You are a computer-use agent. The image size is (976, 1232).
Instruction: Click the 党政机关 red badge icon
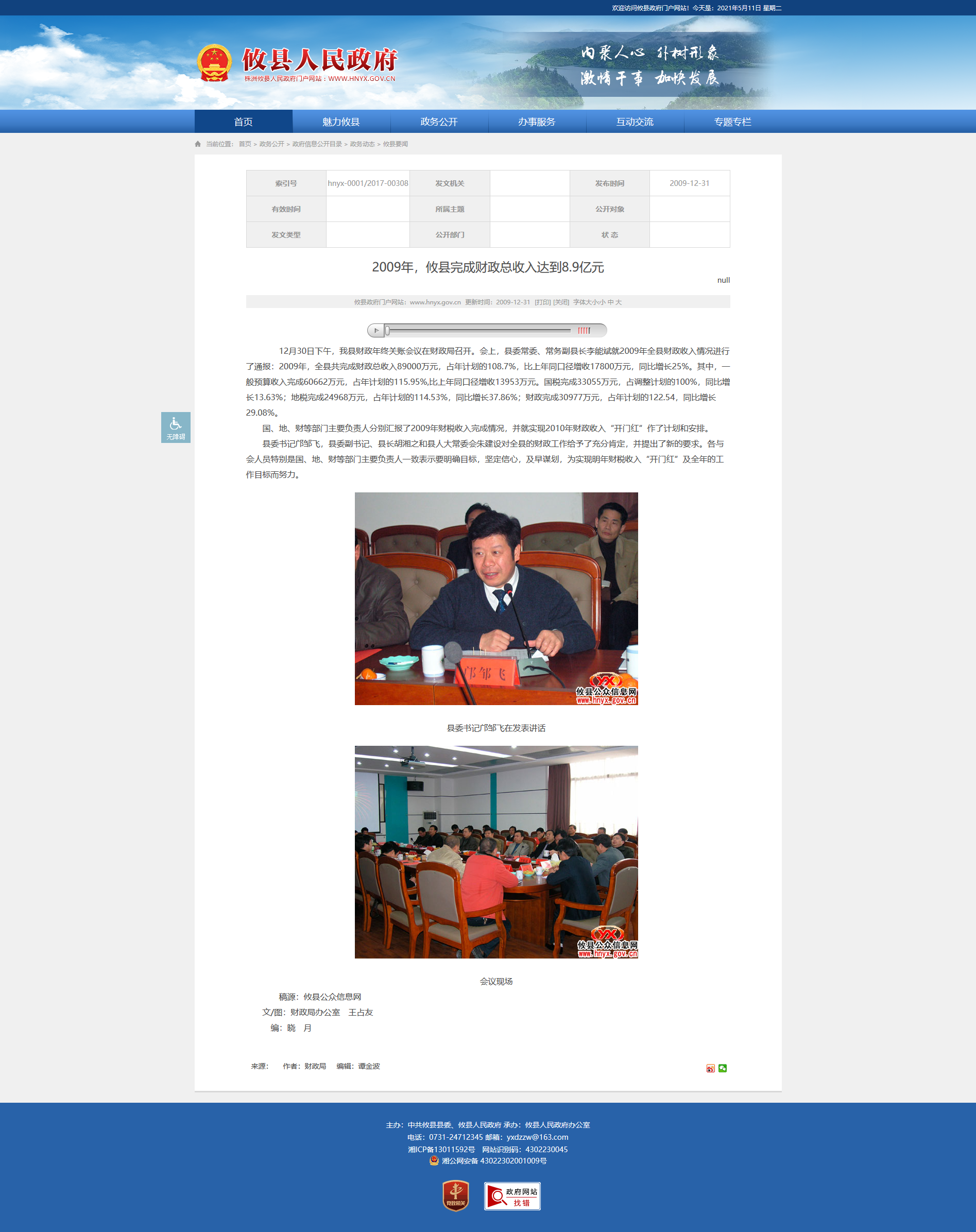455,1195
